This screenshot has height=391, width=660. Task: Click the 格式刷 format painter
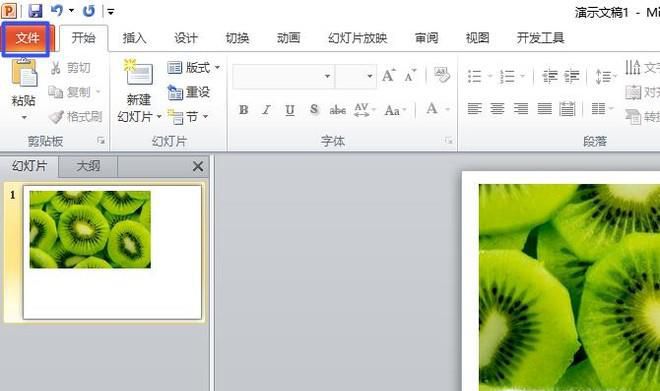coord(75,116)
